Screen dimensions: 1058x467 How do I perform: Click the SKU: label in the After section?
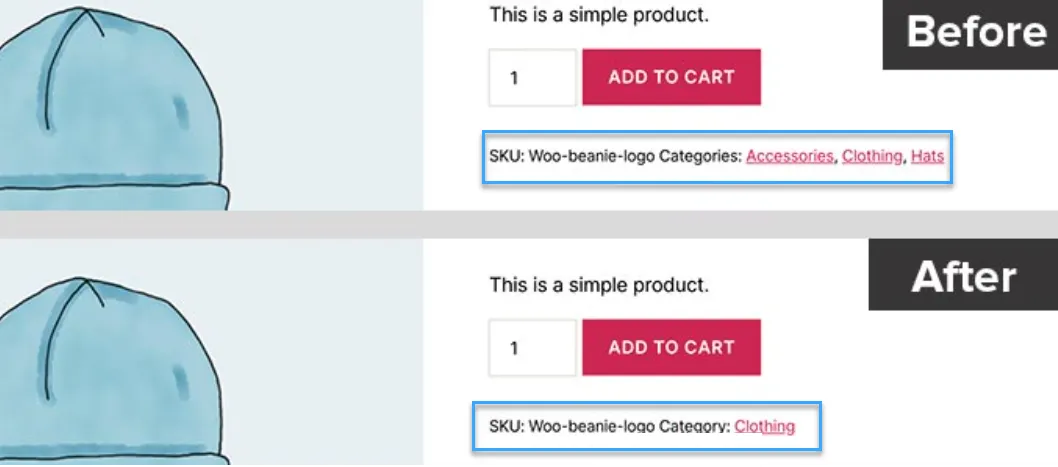(506, 427)
